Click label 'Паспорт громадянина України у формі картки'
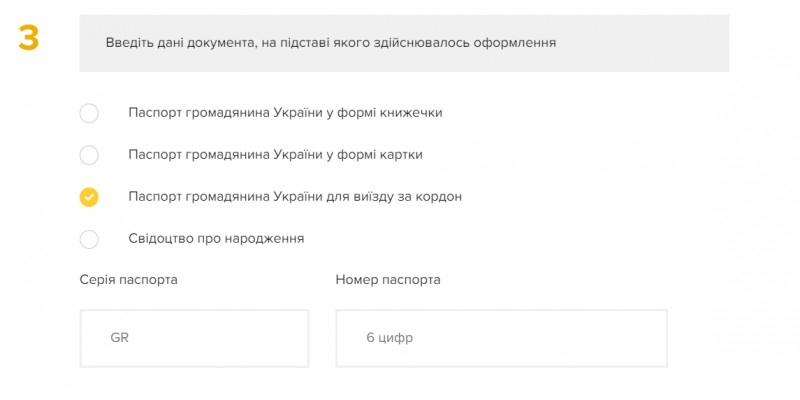 click(275, 155)
